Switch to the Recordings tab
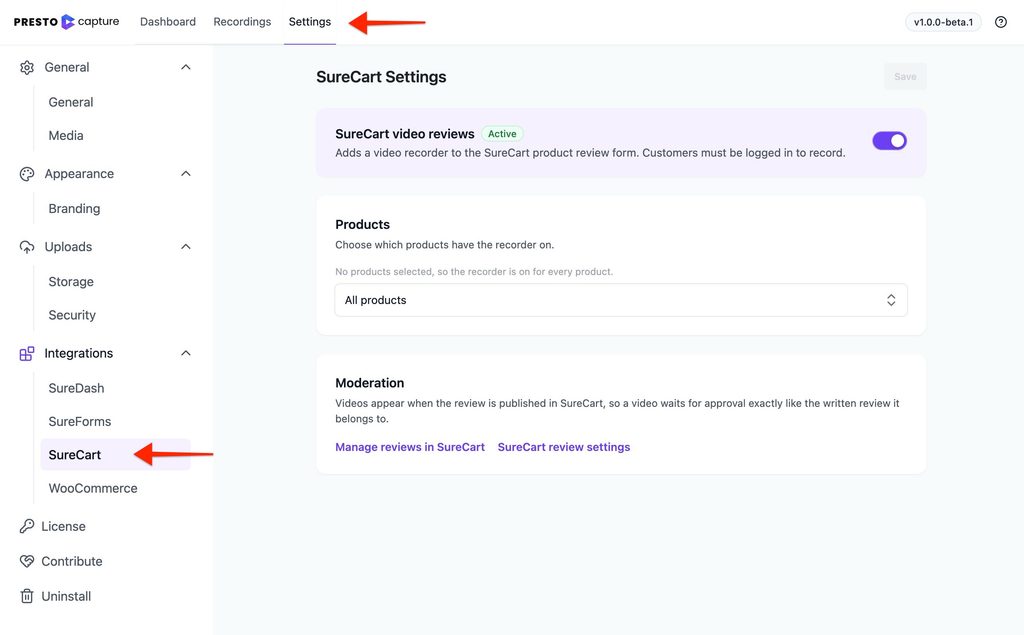Image resolution: width=1024 pixels, height=635 pixels. pyautogui.click(x=242, y=22)
